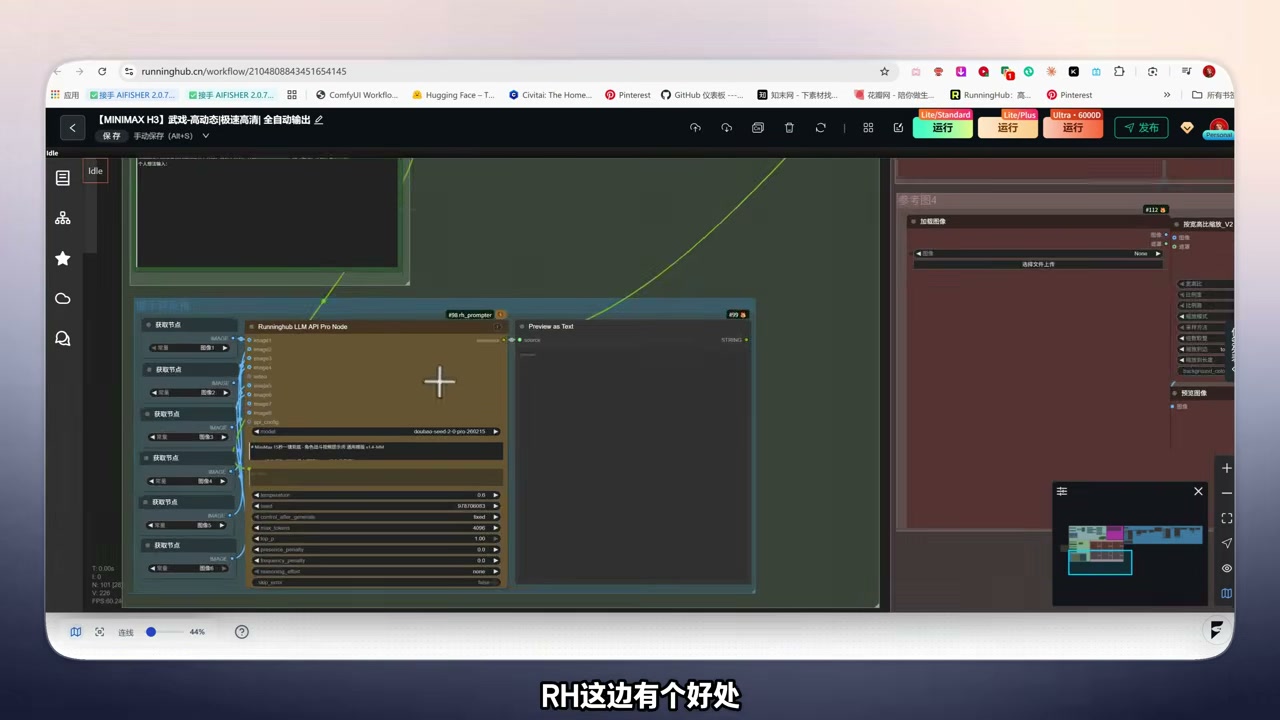
Task: Click the temperature 0.6 value slider
Action: click(x=376, y=495)
